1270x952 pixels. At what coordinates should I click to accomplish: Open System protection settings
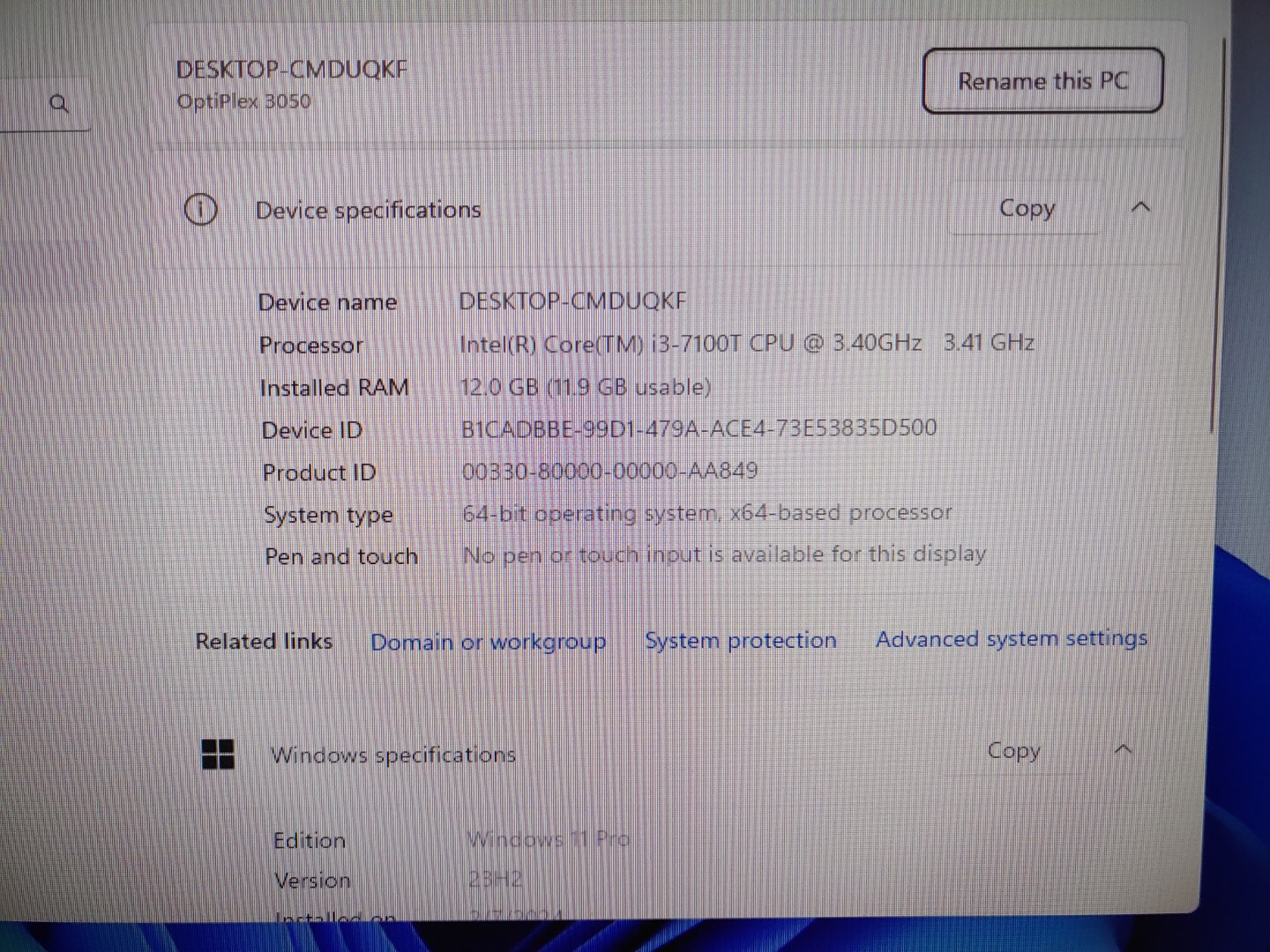pyautogui.click(x=740, y=640)
